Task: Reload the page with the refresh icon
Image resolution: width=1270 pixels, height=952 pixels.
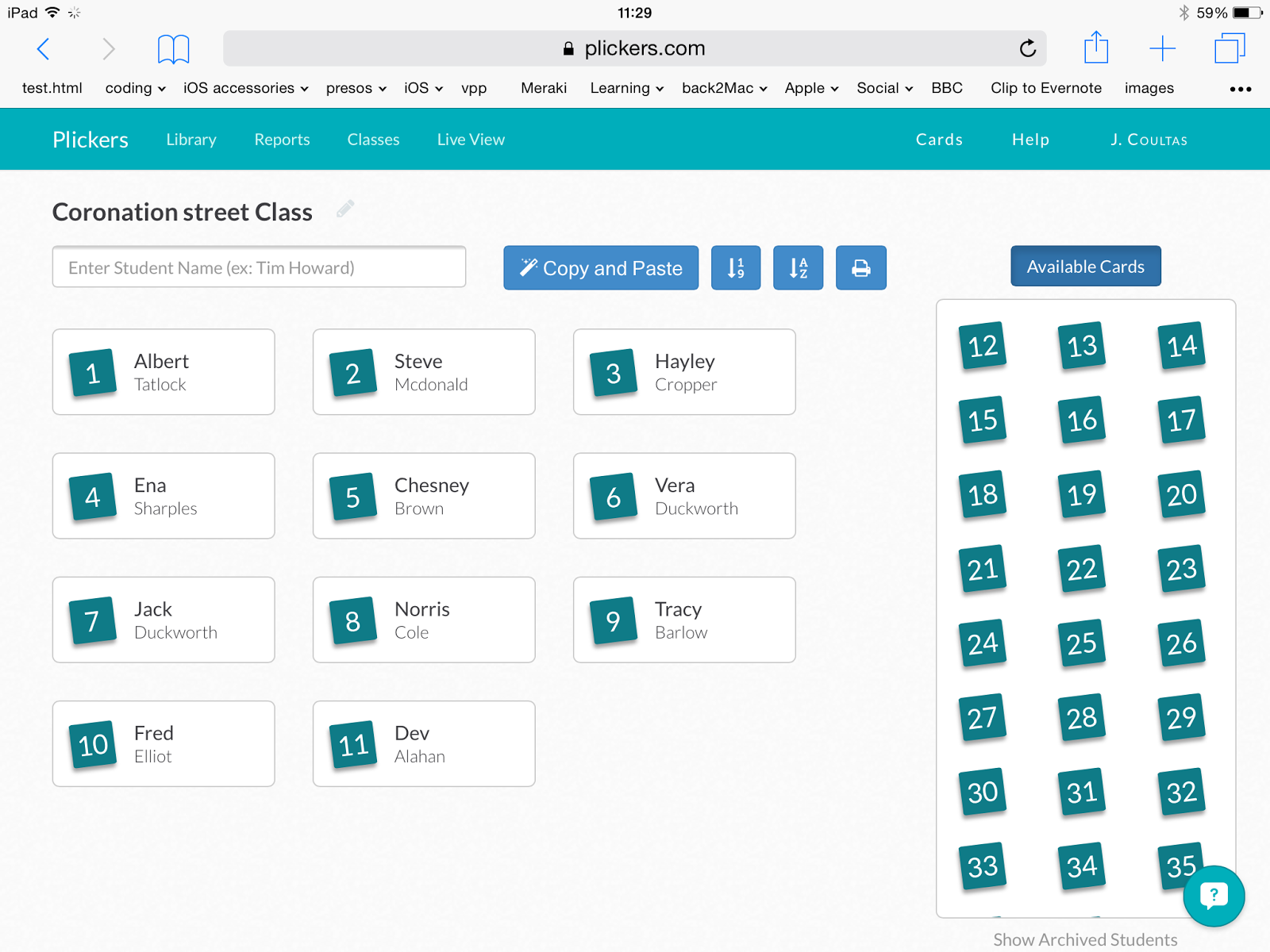Action: 1027,48
